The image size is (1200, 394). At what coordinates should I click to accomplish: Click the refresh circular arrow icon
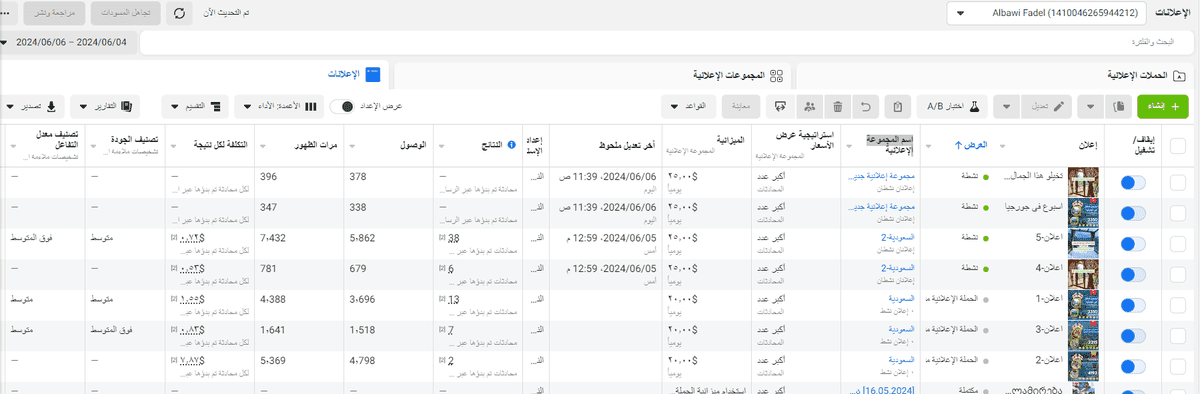click(179, 13)
